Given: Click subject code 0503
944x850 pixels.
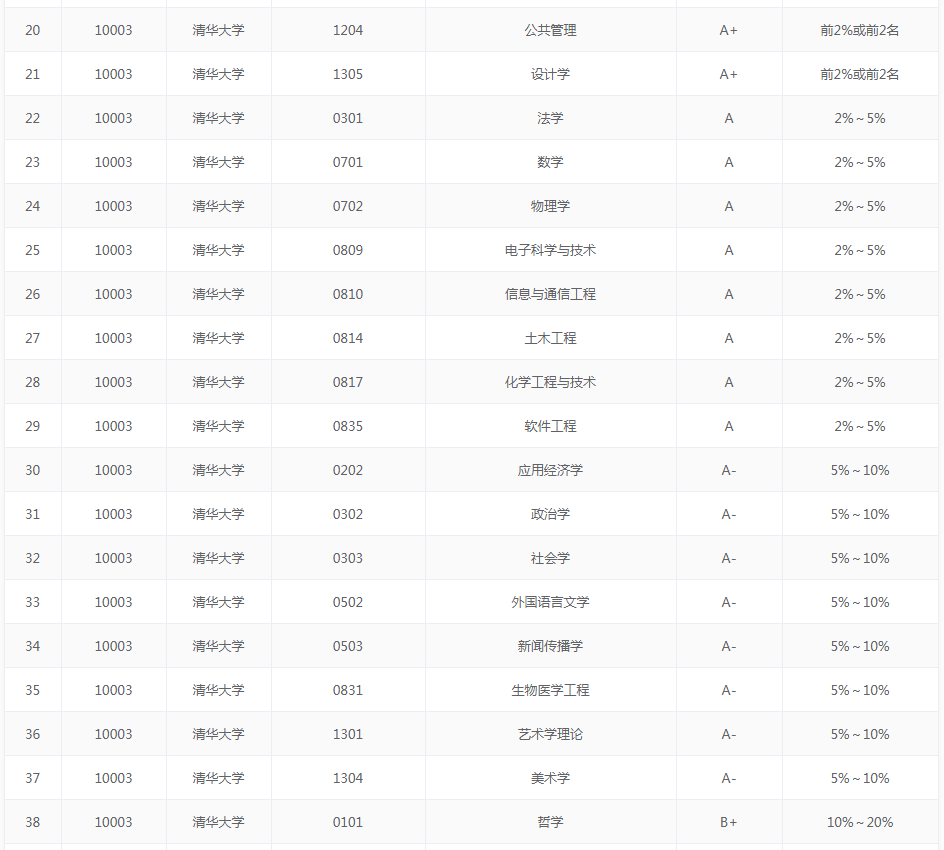Looking at the screenshot, I should point(348,645).
